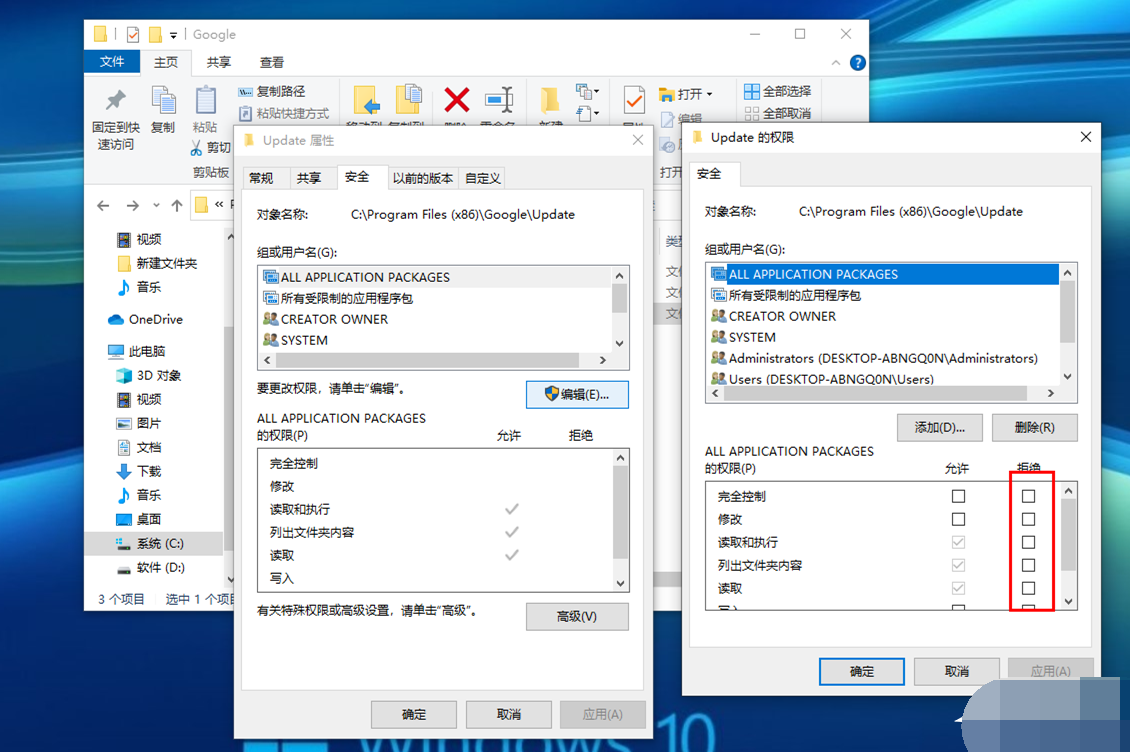Open the File menu tab in Explorer

[112, 62]
